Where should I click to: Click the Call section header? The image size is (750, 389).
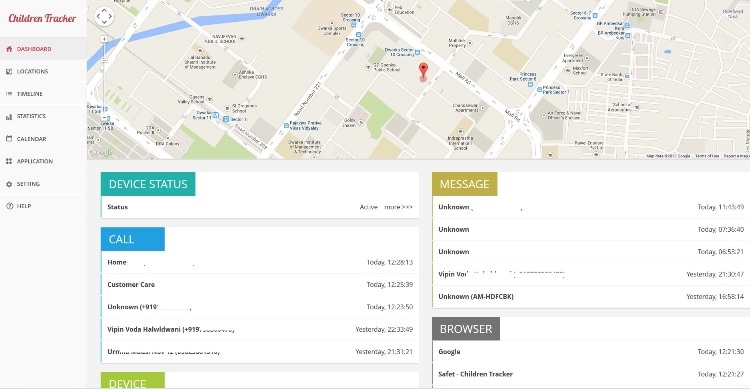tap(132, 239)
